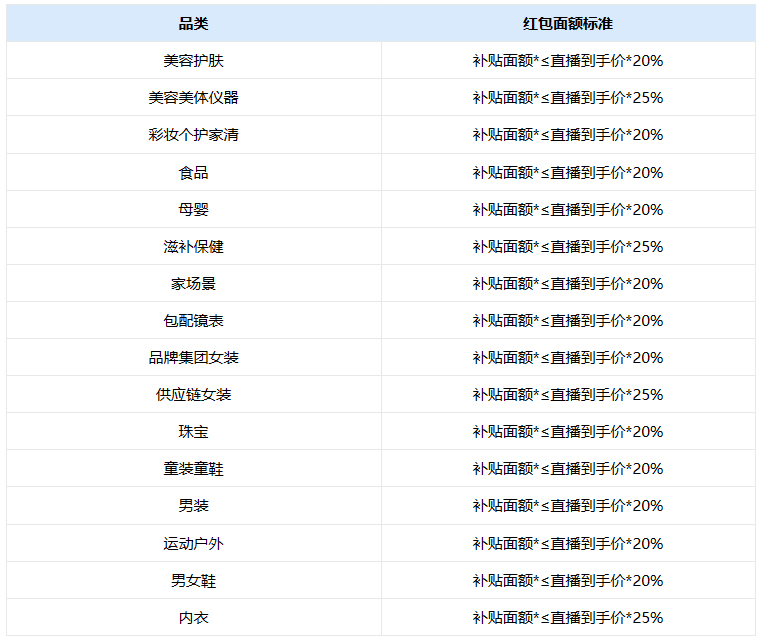Select the 母婴 category cell
The height and width of the screenshot is (642, 763).
(193, 210)
